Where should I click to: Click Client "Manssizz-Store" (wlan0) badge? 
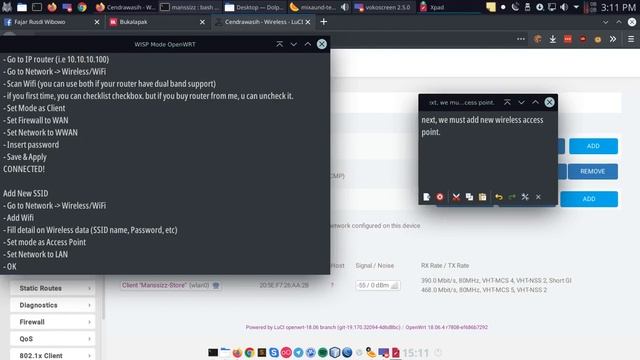(x=170, y=285)
